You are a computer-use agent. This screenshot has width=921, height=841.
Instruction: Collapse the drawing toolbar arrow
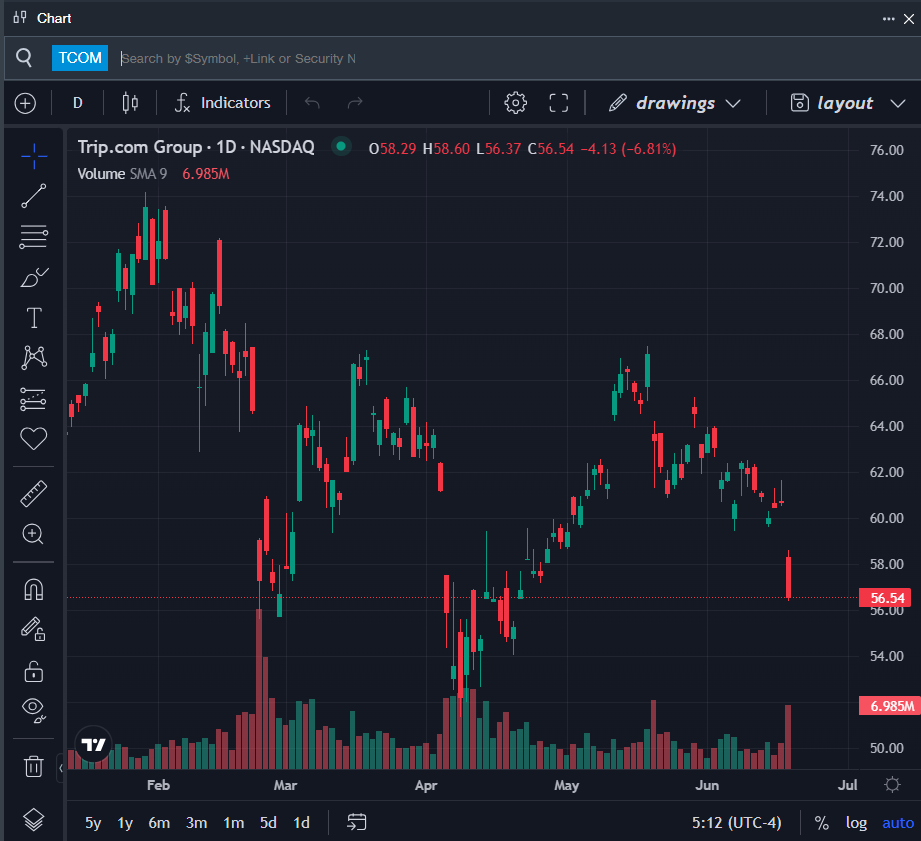point(61,768)
